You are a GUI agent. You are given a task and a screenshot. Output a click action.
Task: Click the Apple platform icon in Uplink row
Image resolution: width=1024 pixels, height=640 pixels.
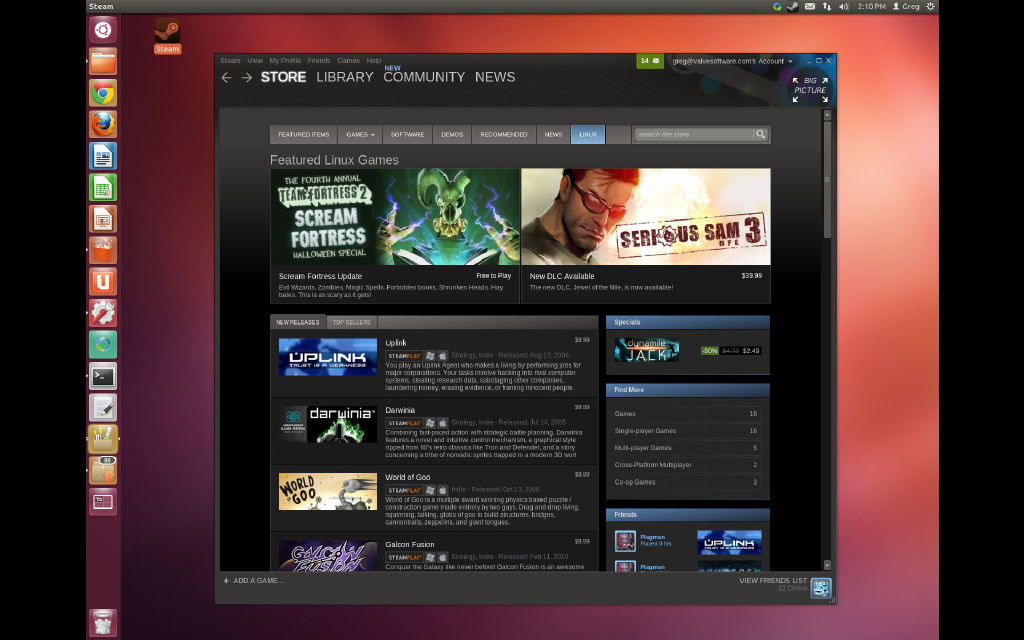point(443,356)
